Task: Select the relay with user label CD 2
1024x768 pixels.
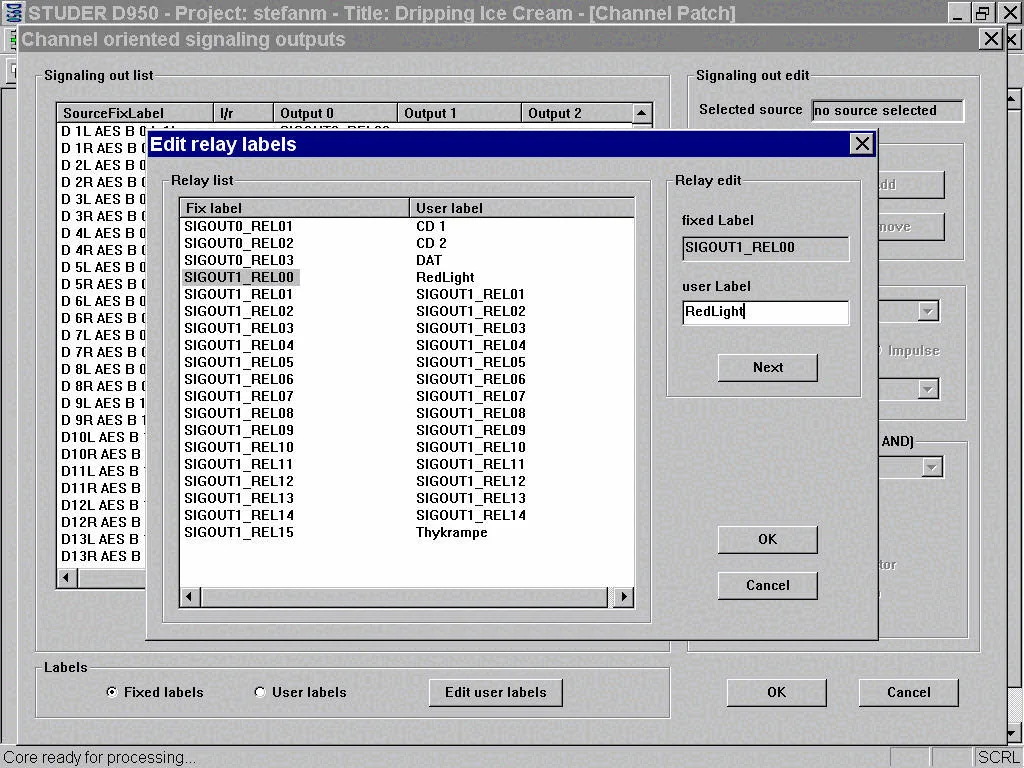Action: point(431,243)
